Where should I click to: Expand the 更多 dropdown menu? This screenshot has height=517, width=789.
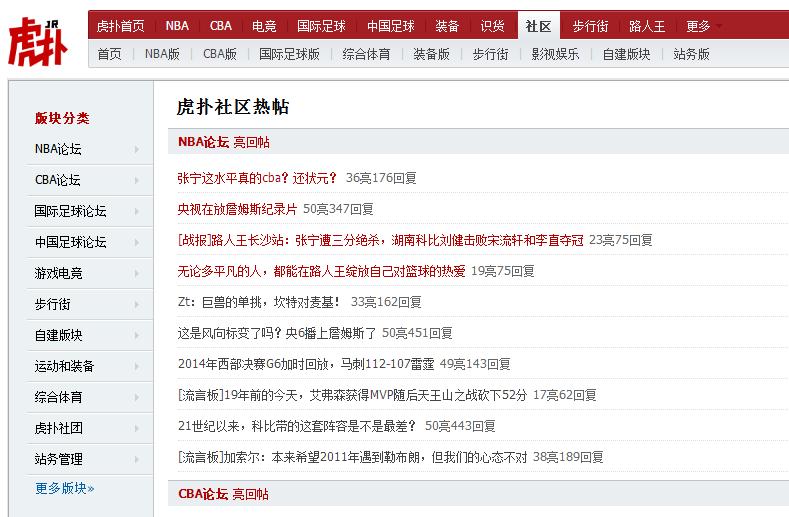pos(703,26)
